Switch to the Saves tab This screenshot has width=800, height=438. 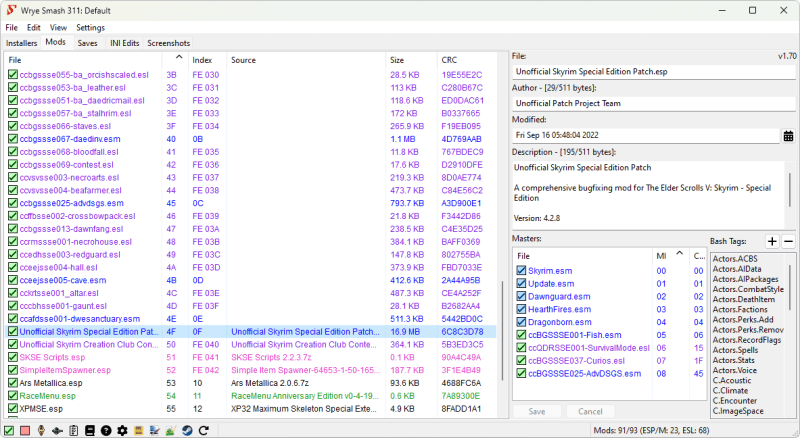87,43
